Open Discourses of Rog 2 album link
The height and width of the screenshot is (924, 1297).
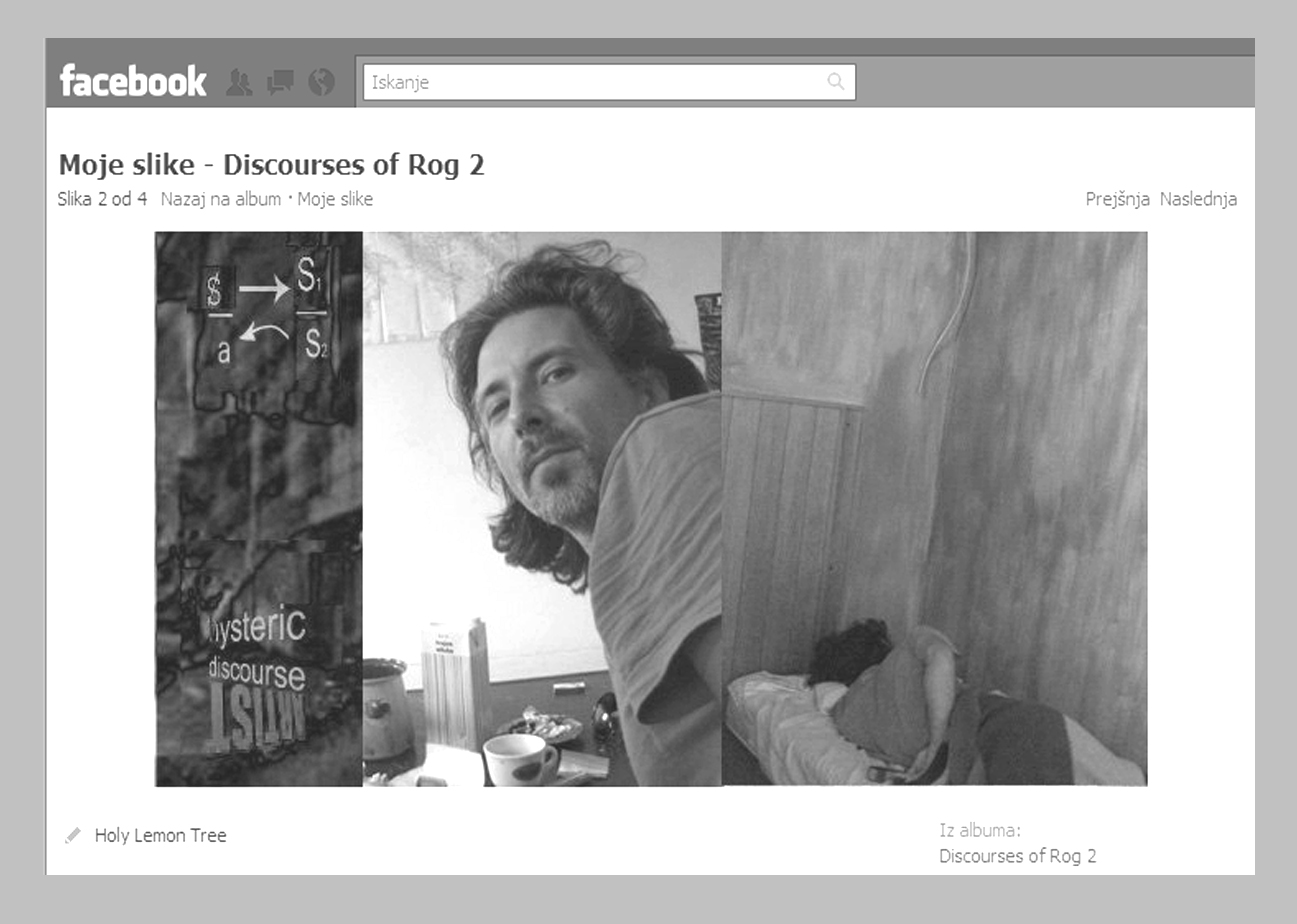1017,856
